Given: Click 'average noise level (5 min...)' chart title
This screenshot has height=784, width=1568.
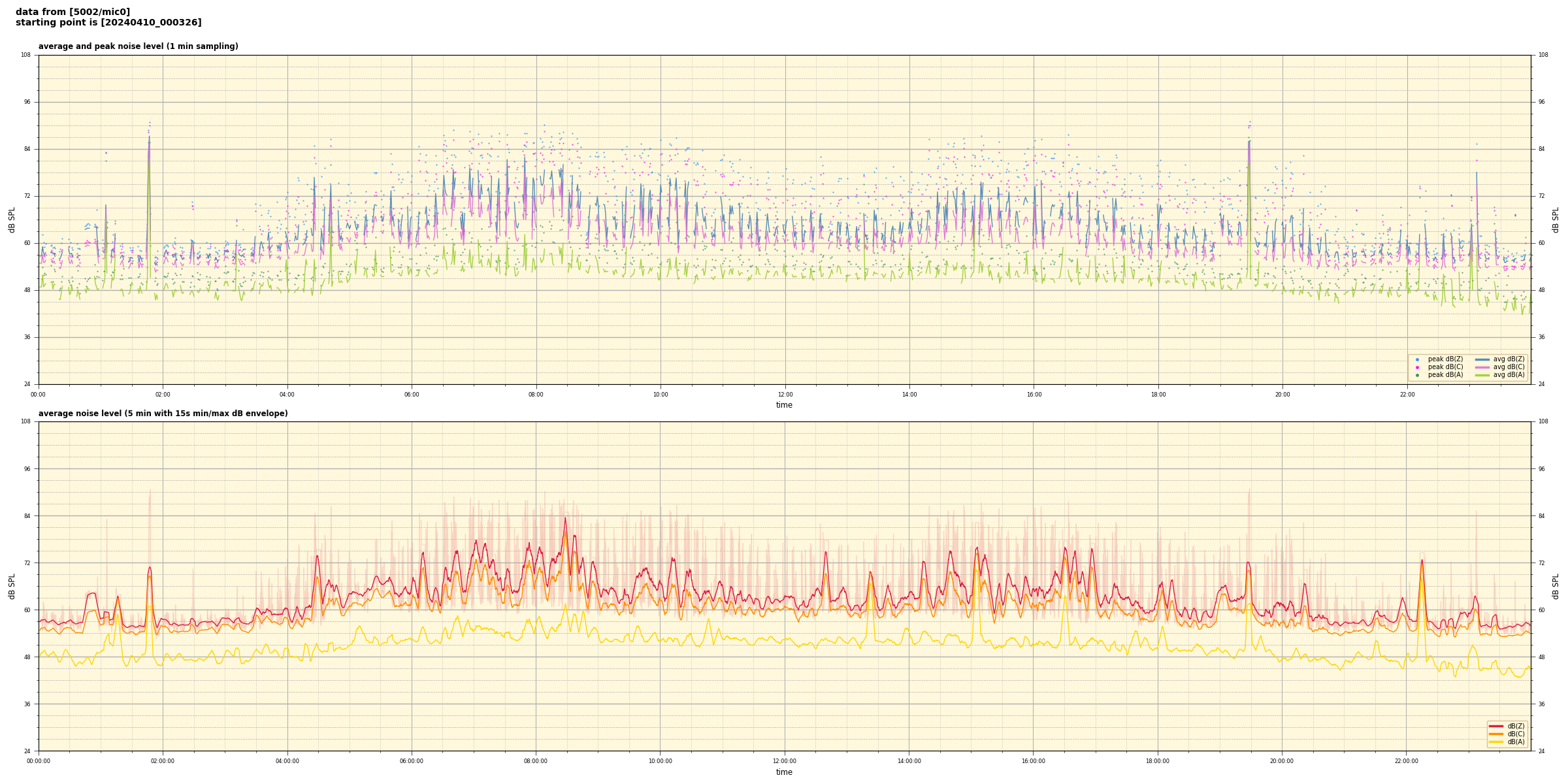Looking at the screenshot, I should point(163,414).
